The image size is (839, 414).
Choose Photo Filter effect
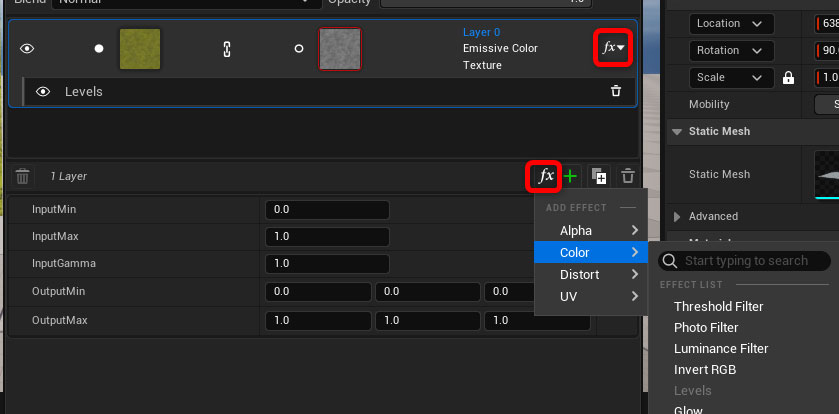(706, 327)
